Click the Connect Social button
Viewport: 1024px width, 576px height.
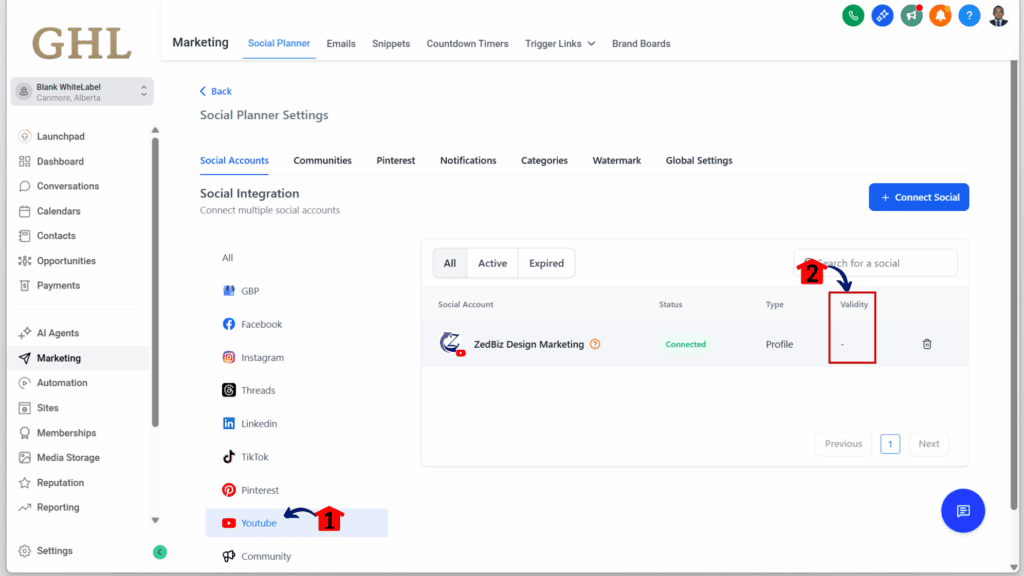click(x=918, y=197)
